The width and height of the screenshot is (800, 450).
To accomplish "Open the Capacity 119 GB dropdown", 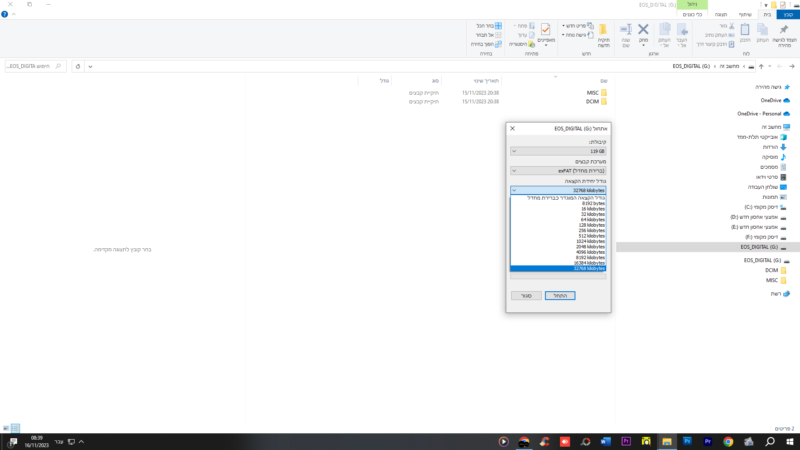I will [x=558, y=151].
